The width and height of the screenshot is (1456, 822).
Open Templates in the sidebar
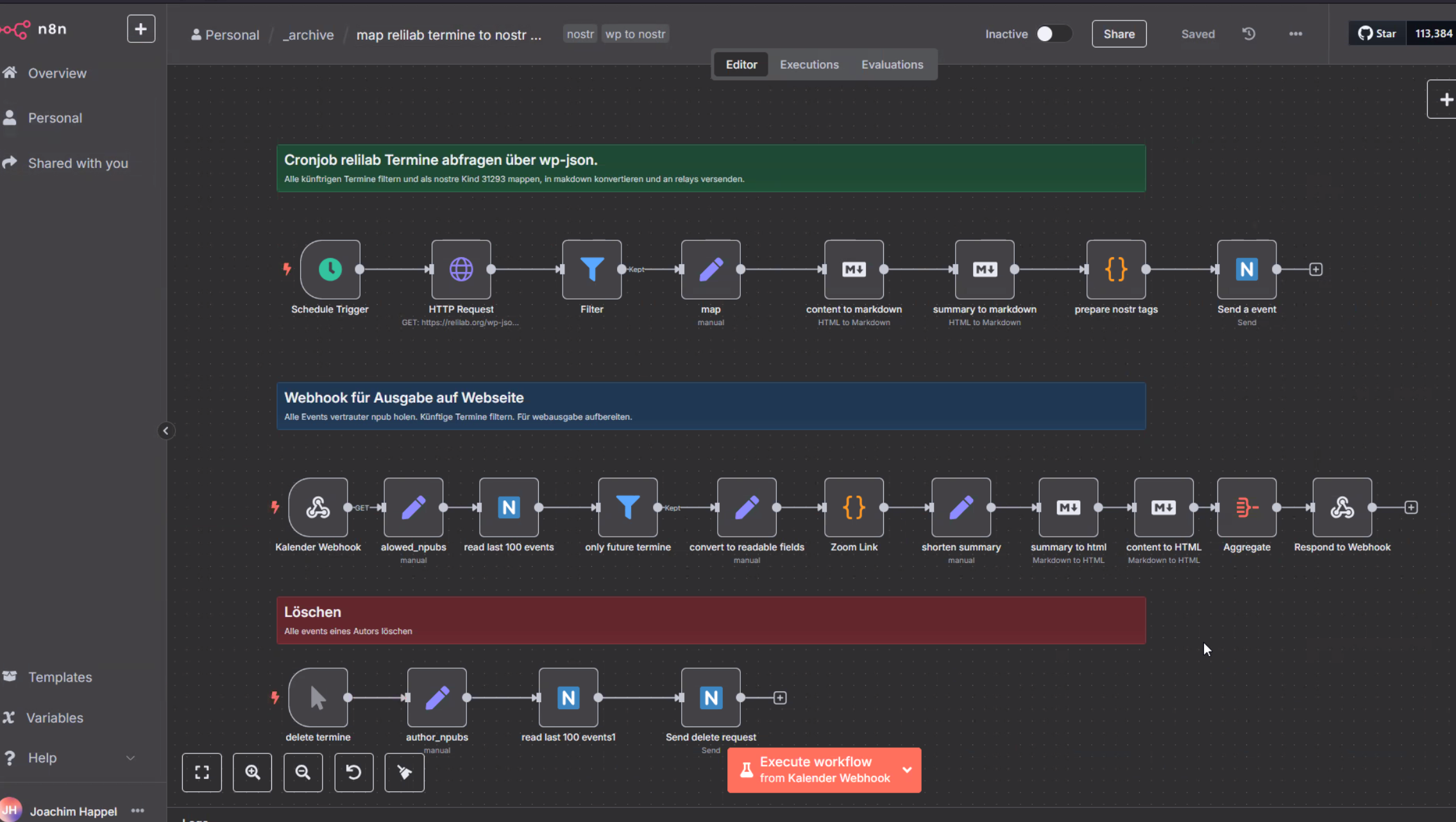tap(60, 677)
